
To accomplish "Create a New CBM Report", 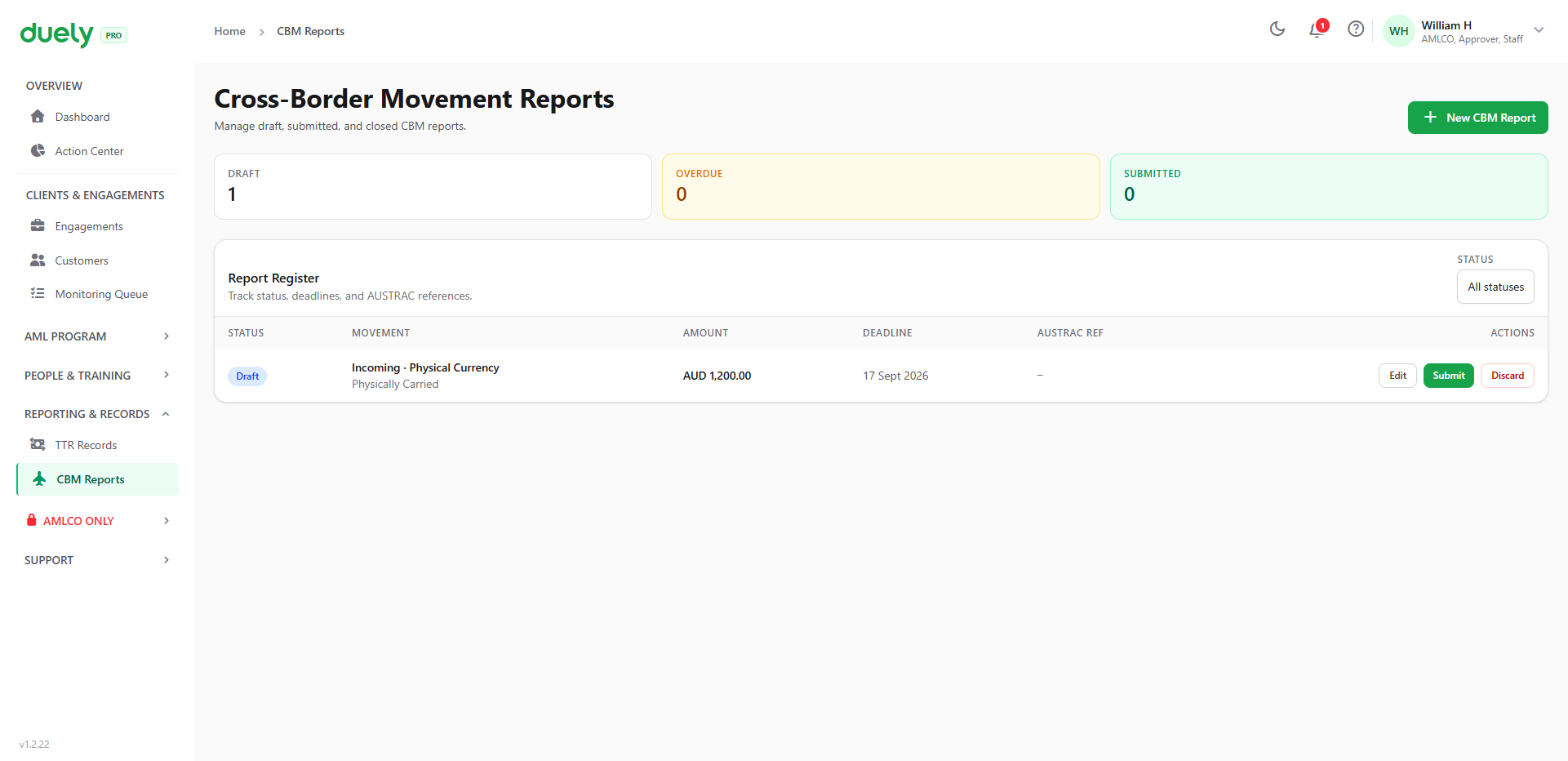I will click(x=1477, y=118).
